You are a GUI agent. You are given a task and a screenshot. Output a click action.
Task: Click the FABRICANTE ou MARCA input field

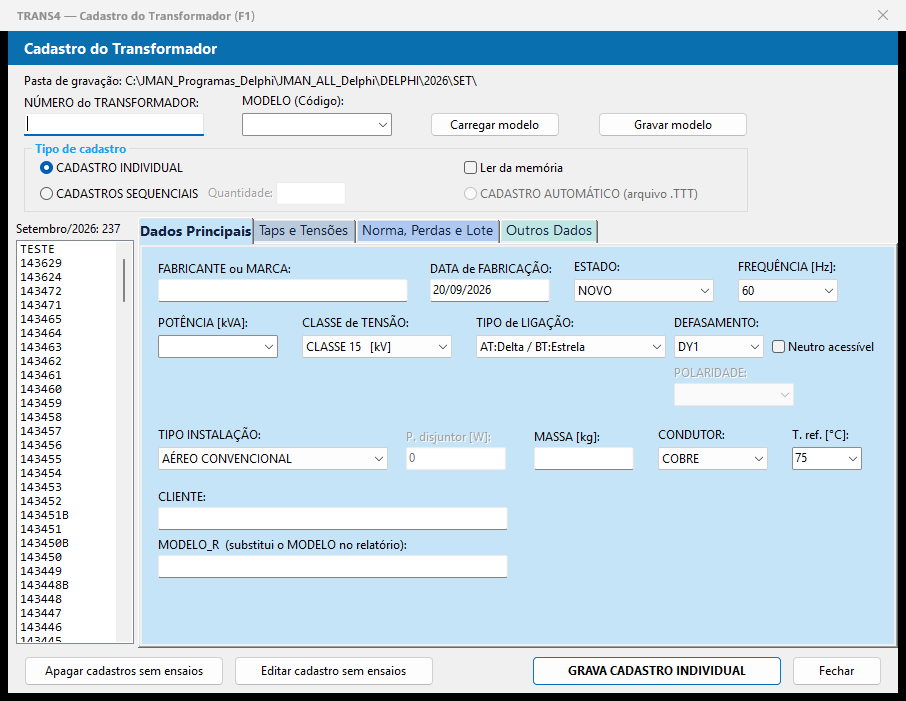coord(283,291)
